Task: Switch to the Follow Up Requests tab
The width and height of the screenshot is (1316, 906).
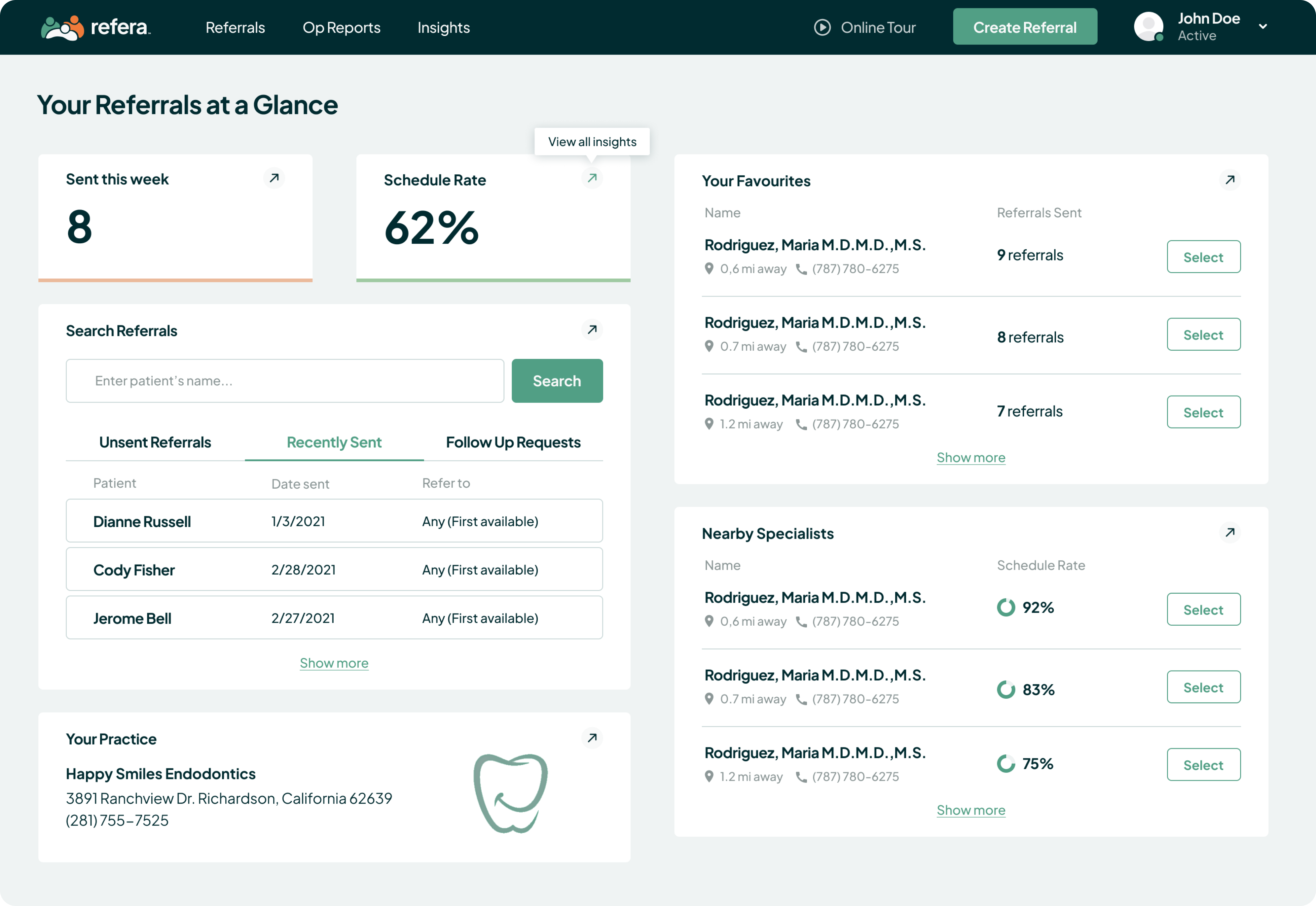Action: [x=513, y=442]
